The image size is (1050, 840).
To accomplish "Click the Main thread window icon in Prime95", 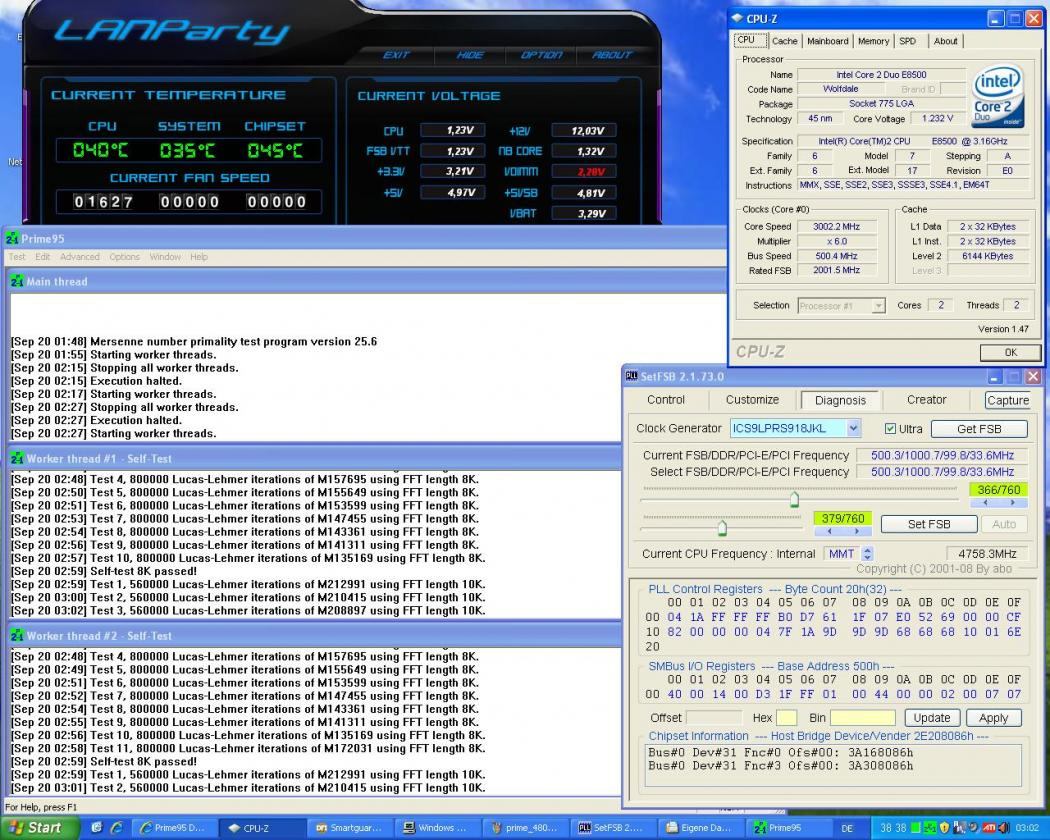I will 17,281.
